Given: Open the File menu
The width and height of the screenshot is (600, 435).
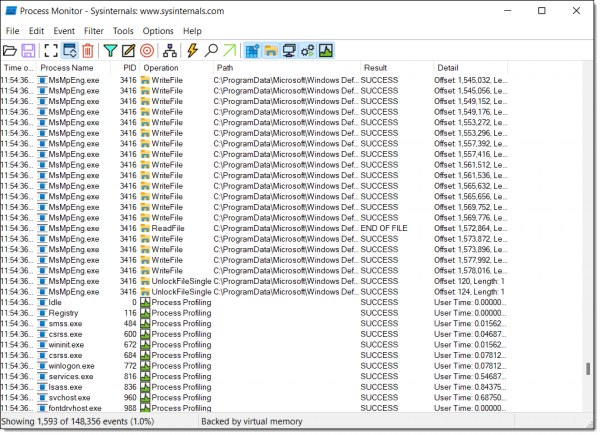Looking at the screenshot, I should coord(13,31).
